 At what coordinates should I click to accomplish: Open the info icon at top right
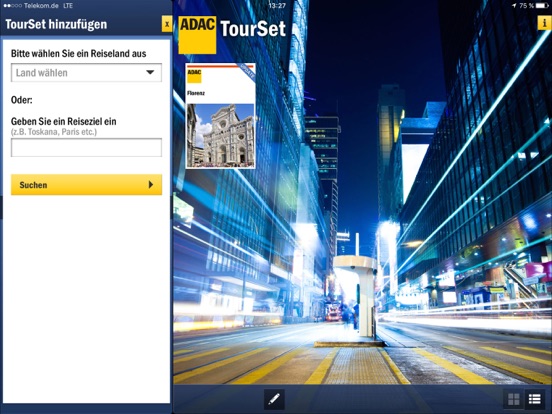[544, 23]
